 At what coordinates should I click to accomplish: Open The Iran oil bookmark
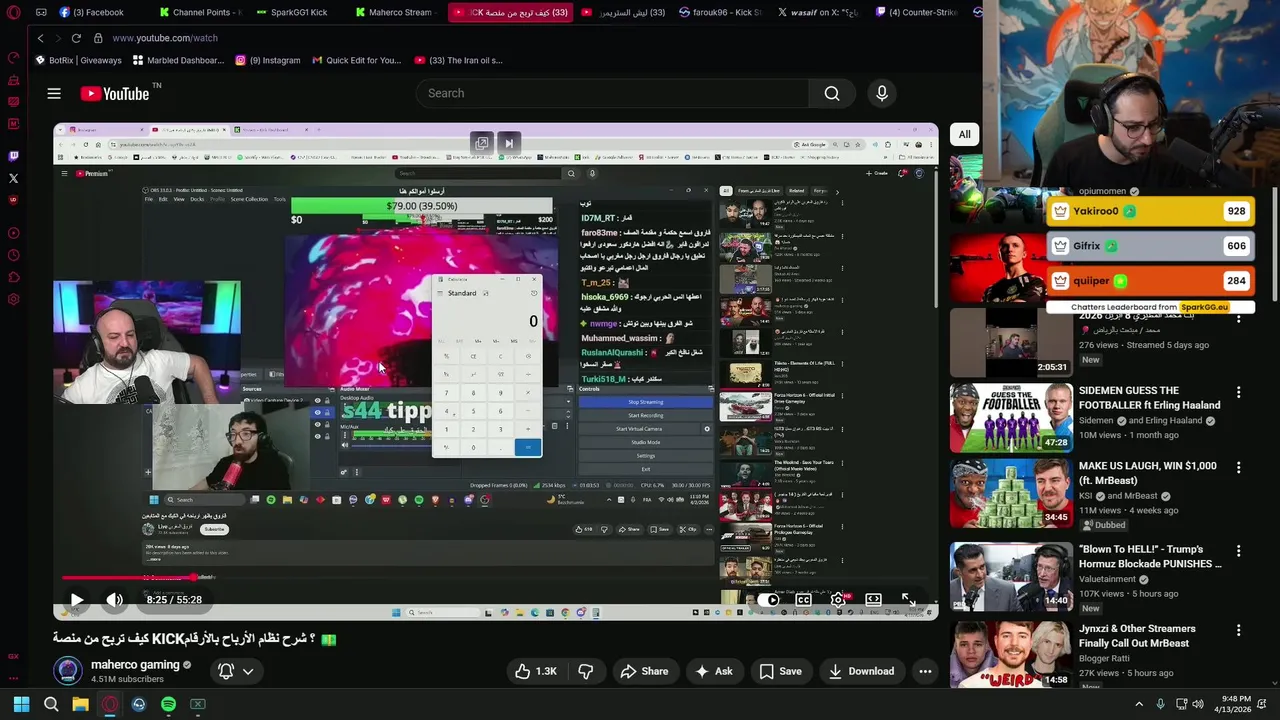click(458, 60)
